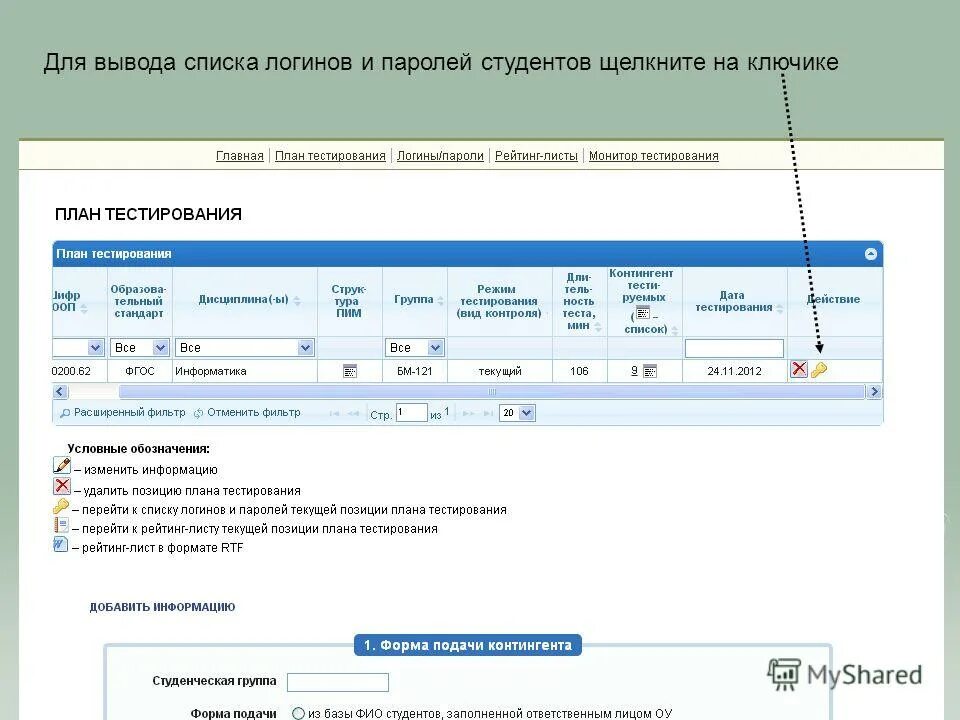Click the red X to delete Информатика row
Screen dimensions: 960x720
pos(799,370)
